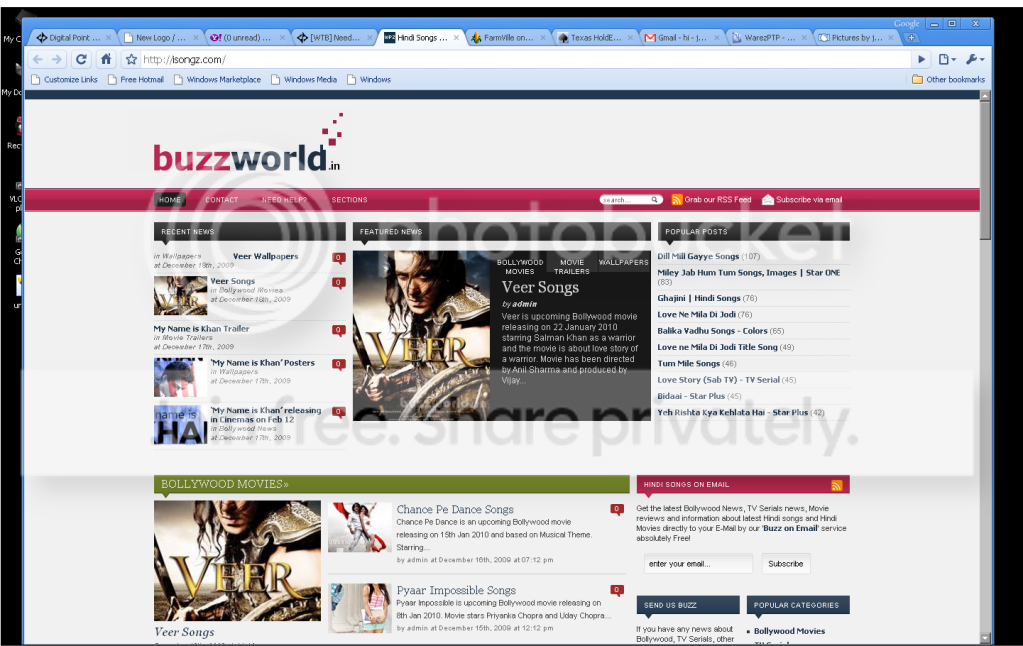1023x646 pixels.
Task: Click the buzzworld.in logo
Action: [248, 144]
